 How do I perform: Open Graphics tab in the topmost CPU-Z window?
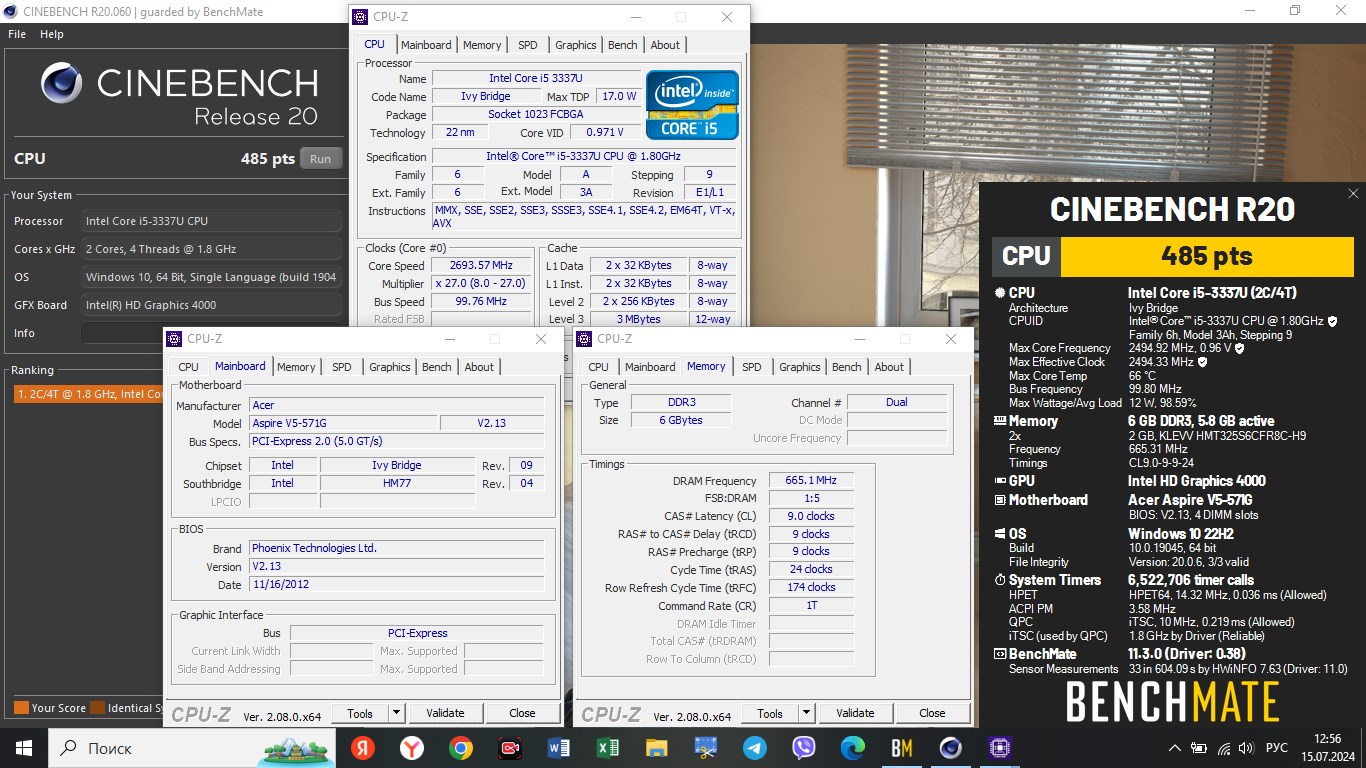coord(576,45)
